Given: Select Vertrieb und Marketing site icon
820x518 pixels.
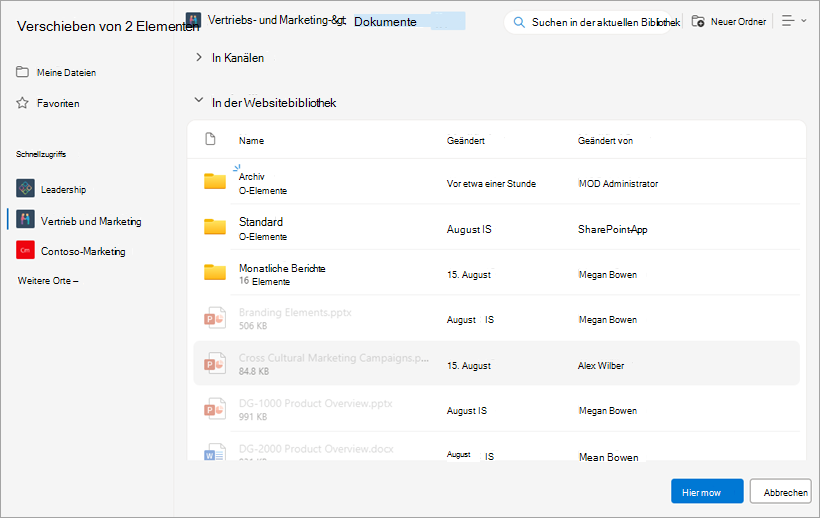Looking at the screenshot, I should click(x=25, y=220).
